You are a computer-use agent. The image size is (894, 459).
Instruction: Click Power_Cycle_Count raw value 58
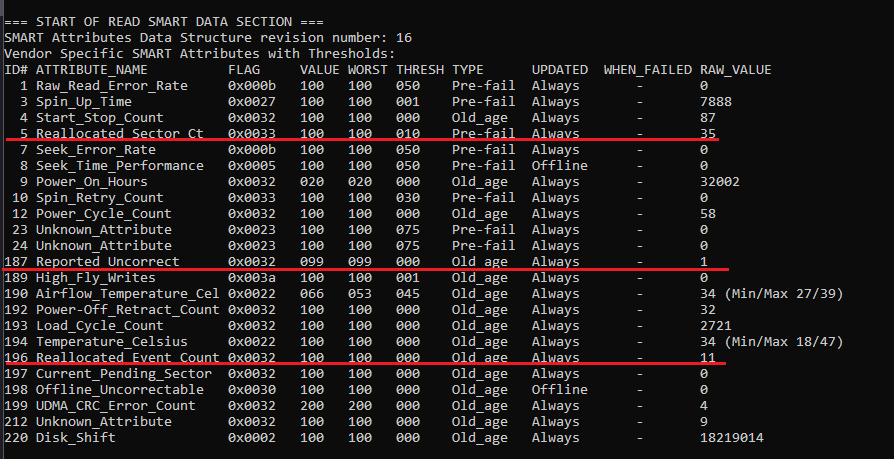click(x=708, y=214)
